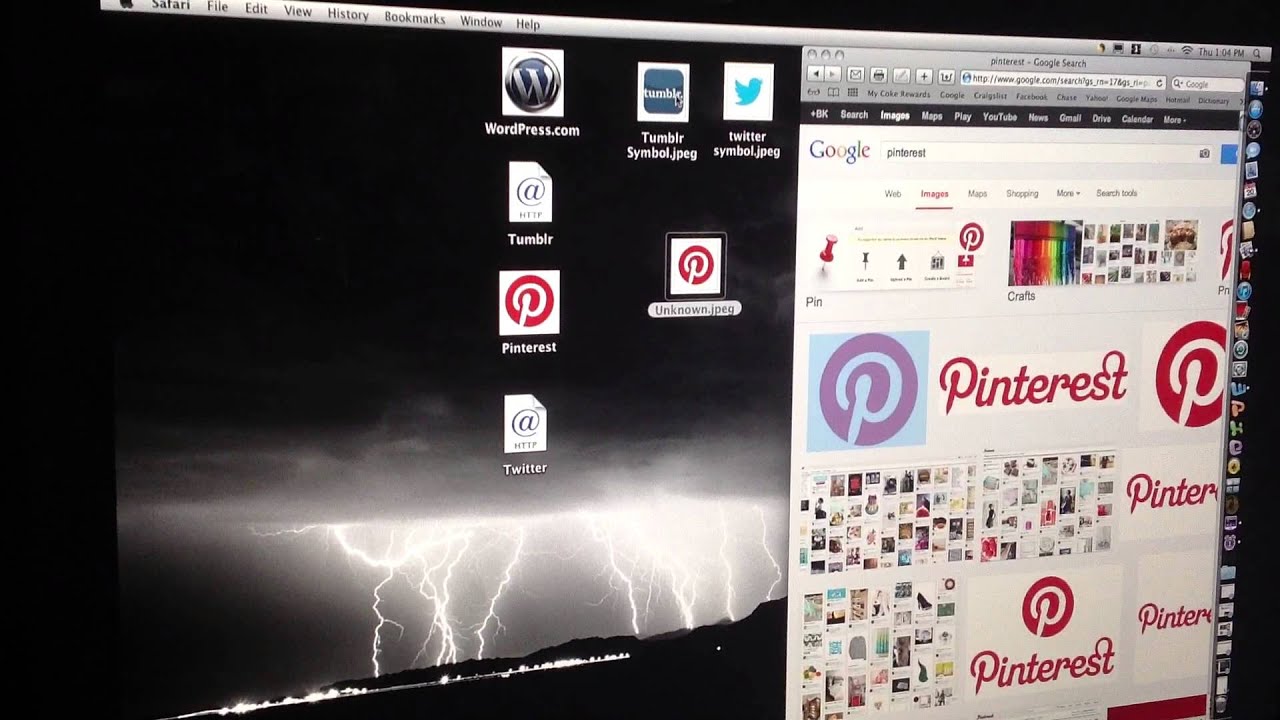Show all bookmarks book icon
This screenshot has height=720, width=1280.
[833, 92]
